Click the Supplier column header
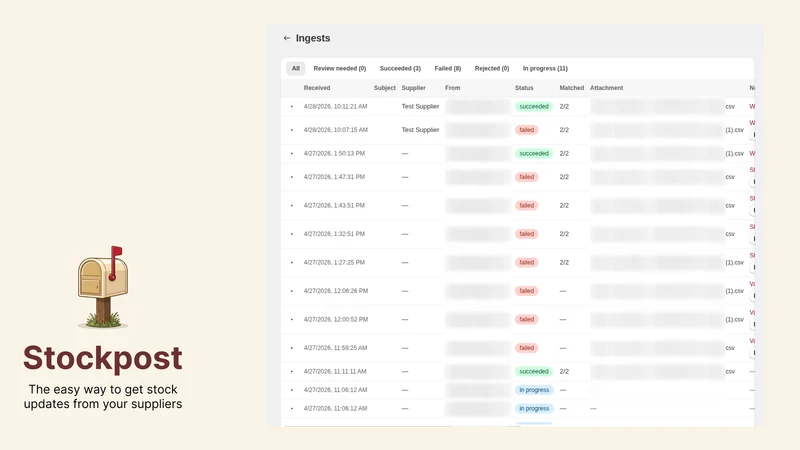Image resolution: width=800 pixels, height=450 pixels. 413,88
